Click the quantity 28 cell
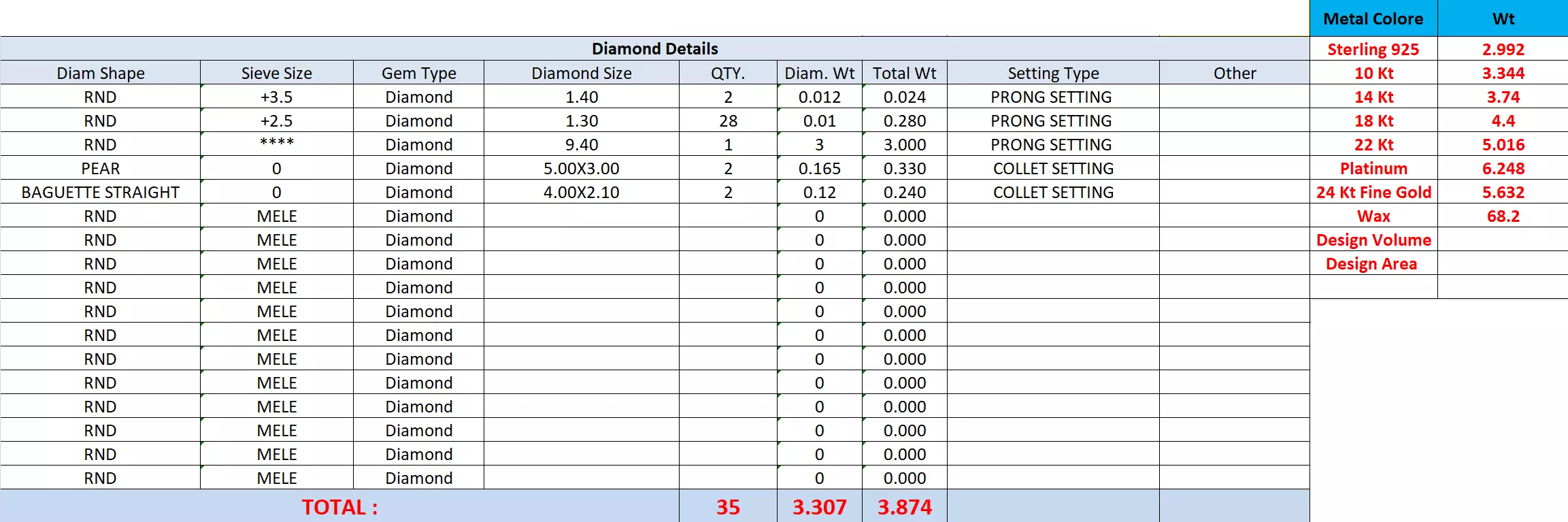The image size is (1568, 522). coord(728,120)
